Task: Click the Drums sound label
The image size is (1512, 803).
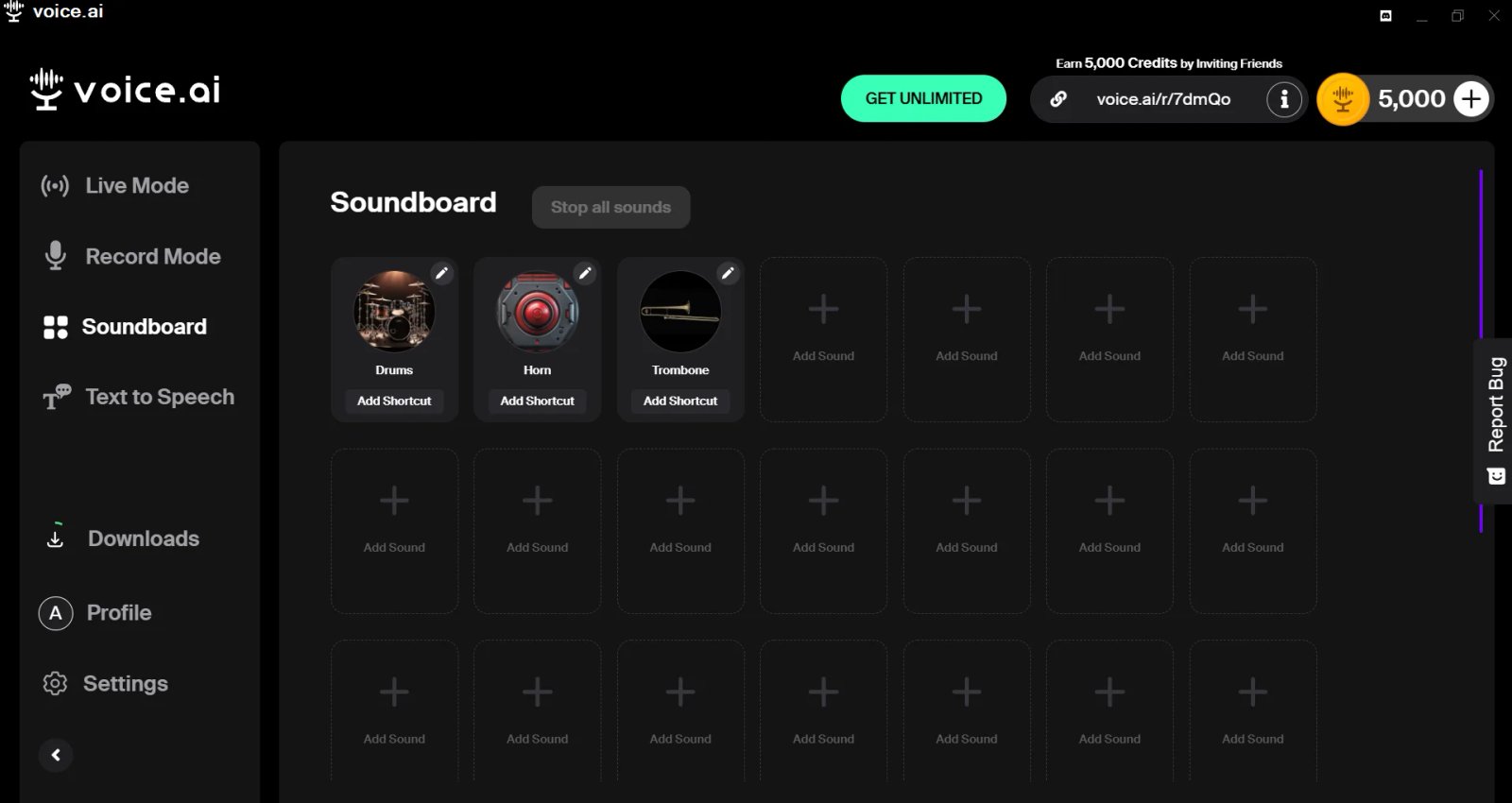Action: [x=394, y=370]
